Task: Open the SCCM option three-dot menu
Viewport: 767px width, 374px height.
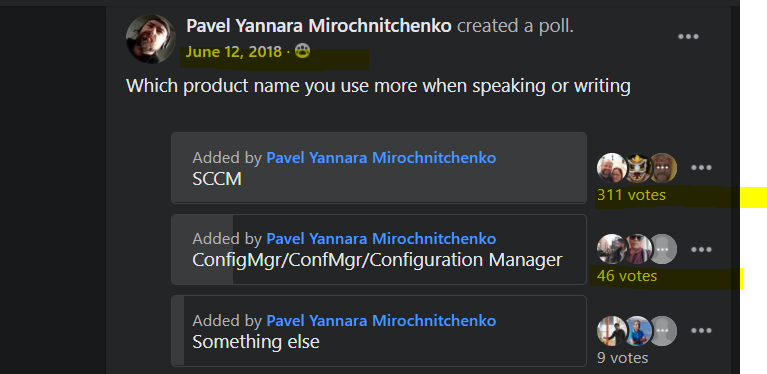Action: point(701,168)
